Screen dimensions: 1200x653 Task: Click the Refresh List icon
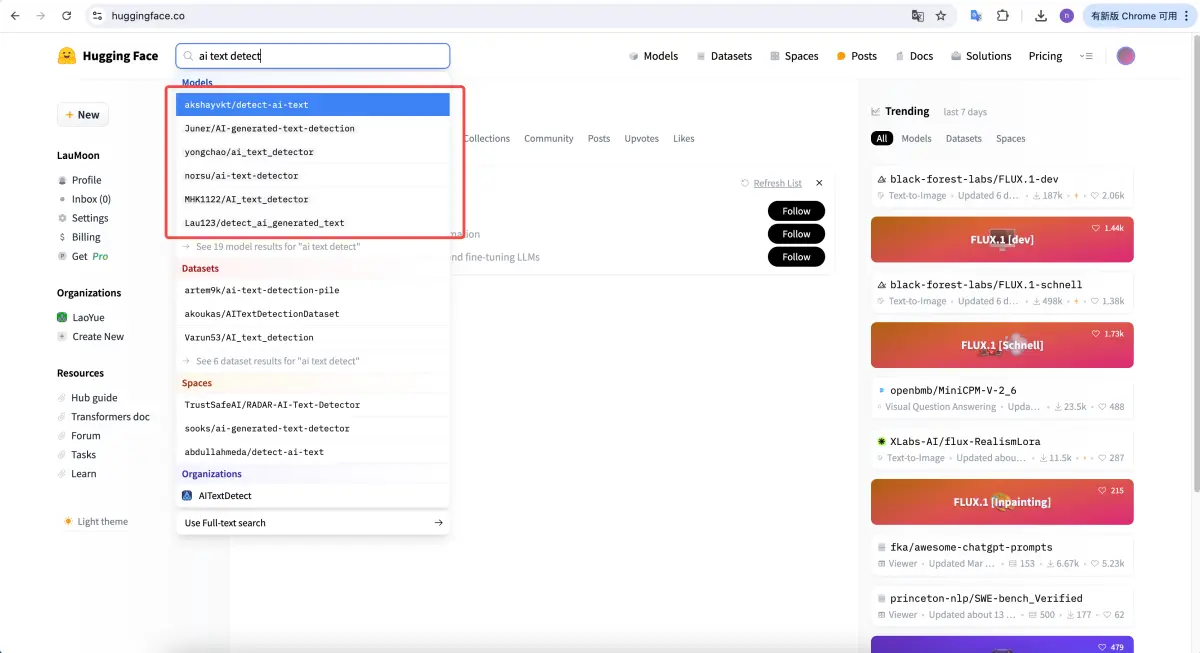745,183
